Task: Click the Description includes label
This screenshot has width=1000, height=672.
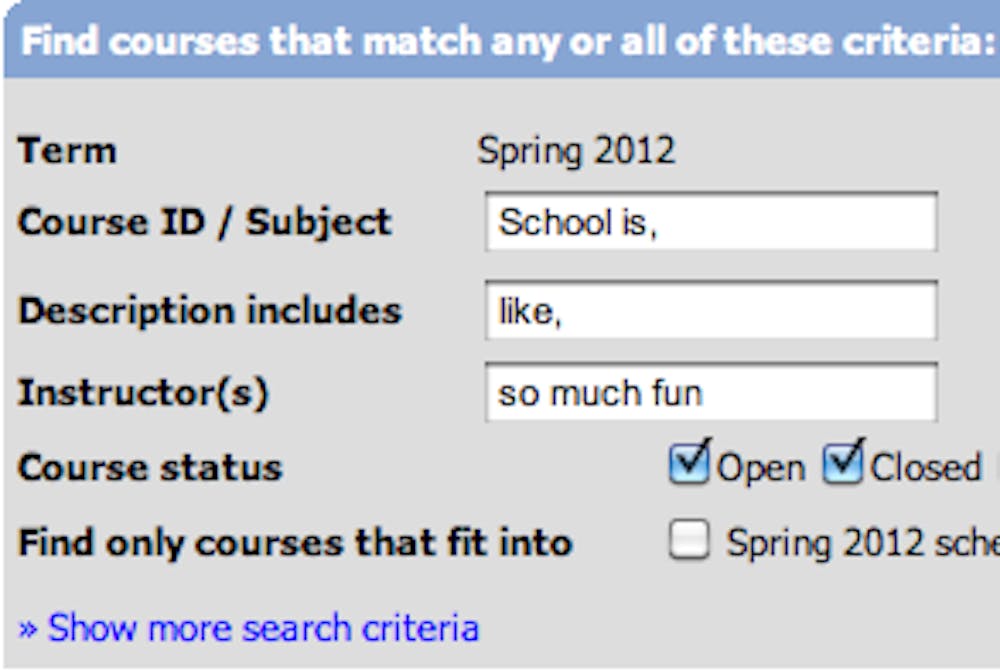Action: click(209, 311)
